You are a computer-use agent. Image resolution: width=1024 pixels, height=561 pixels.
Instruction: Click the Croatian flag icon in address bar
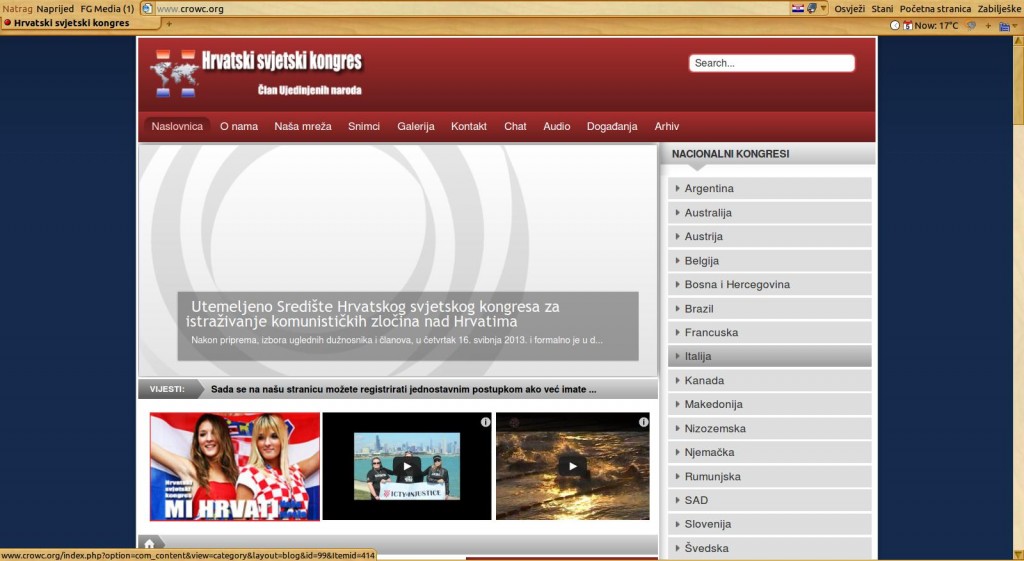[797, 8]
